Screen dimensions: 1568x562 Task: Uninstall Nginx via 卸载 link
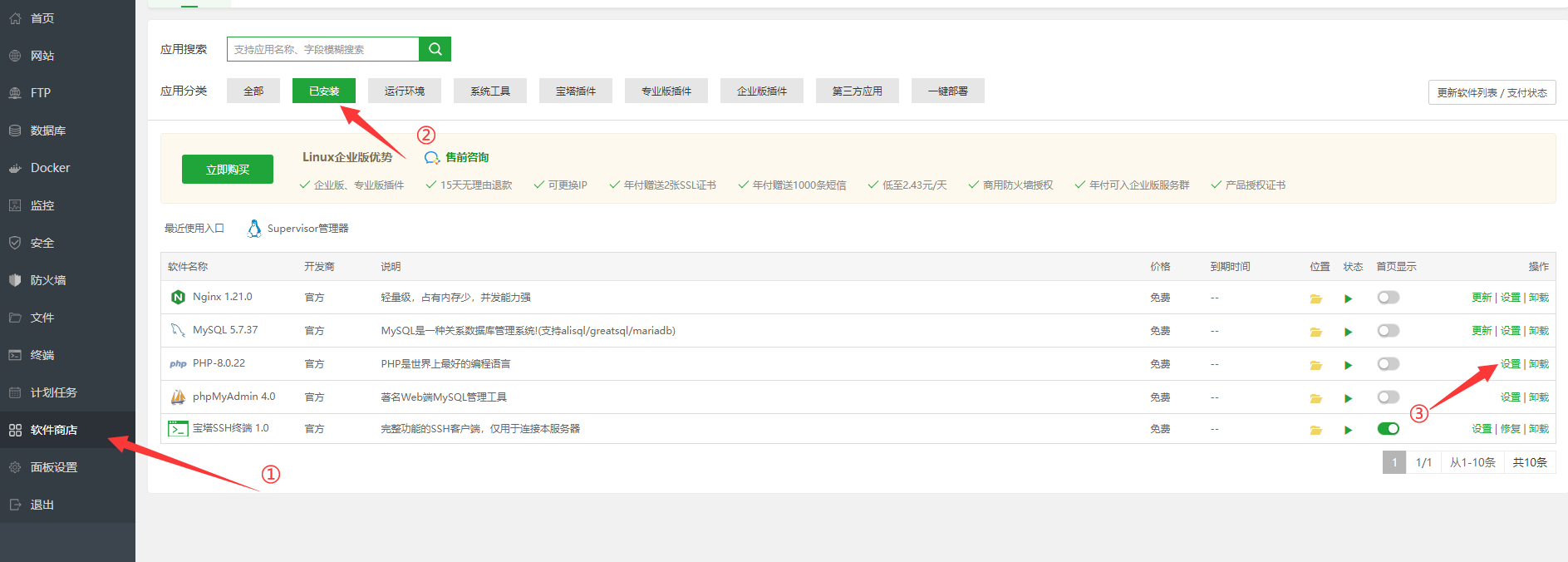pos(1539,298)
